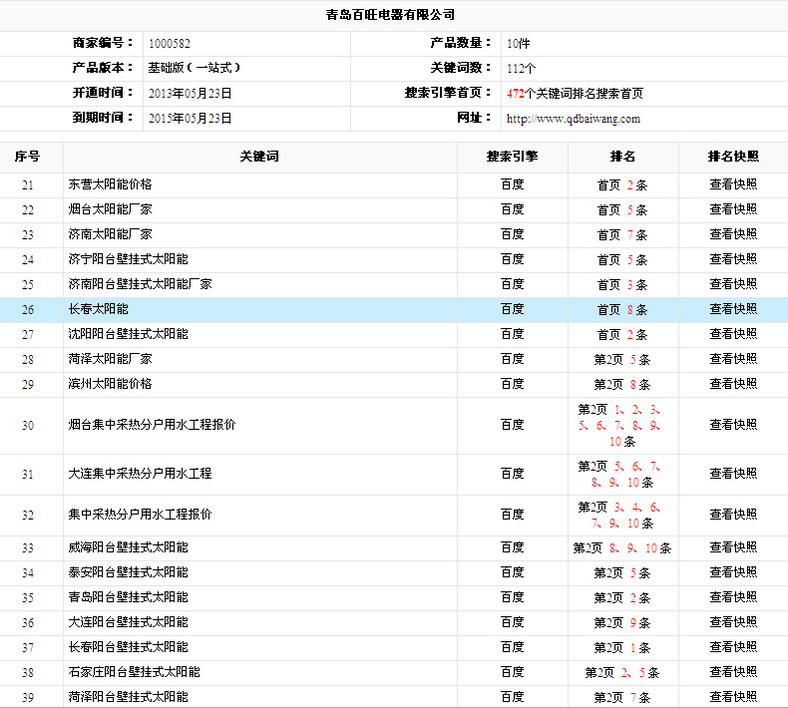
Task: Select keyword 大连集中采热分户用水工程
Action: pyautogui.click(x=140, y=474)
